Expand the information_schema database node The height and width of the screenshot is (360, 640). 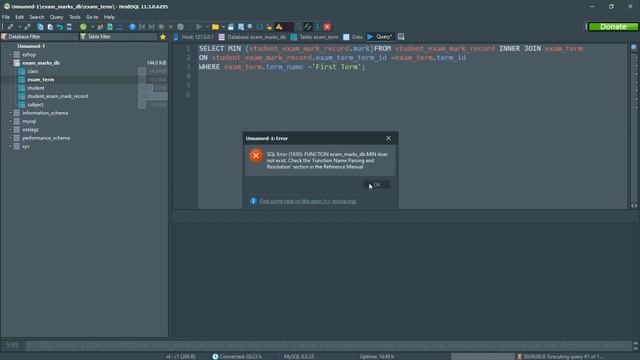pyautogui.click(x=11, y=113)
